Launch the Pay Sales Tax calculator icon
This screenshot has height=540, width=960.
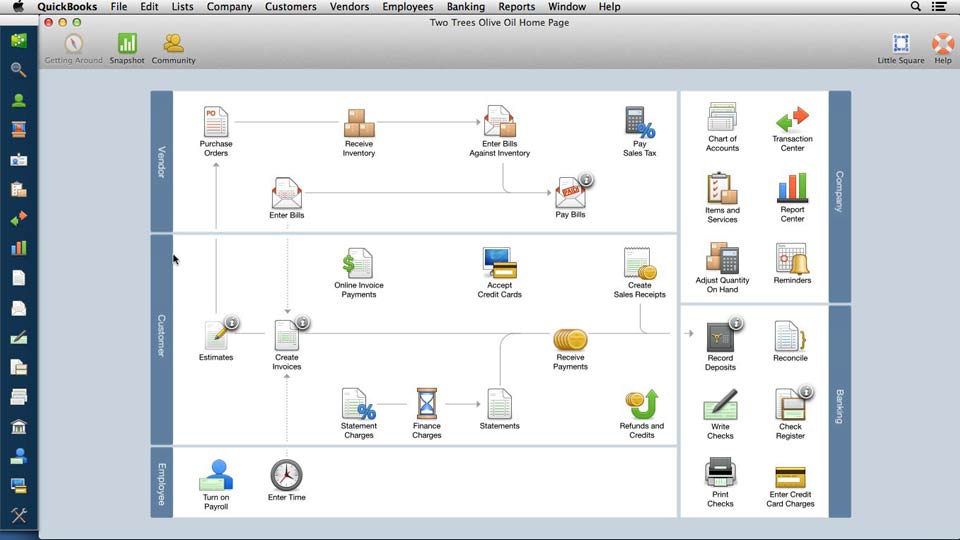pyautogui.click(x=639, y=122)
